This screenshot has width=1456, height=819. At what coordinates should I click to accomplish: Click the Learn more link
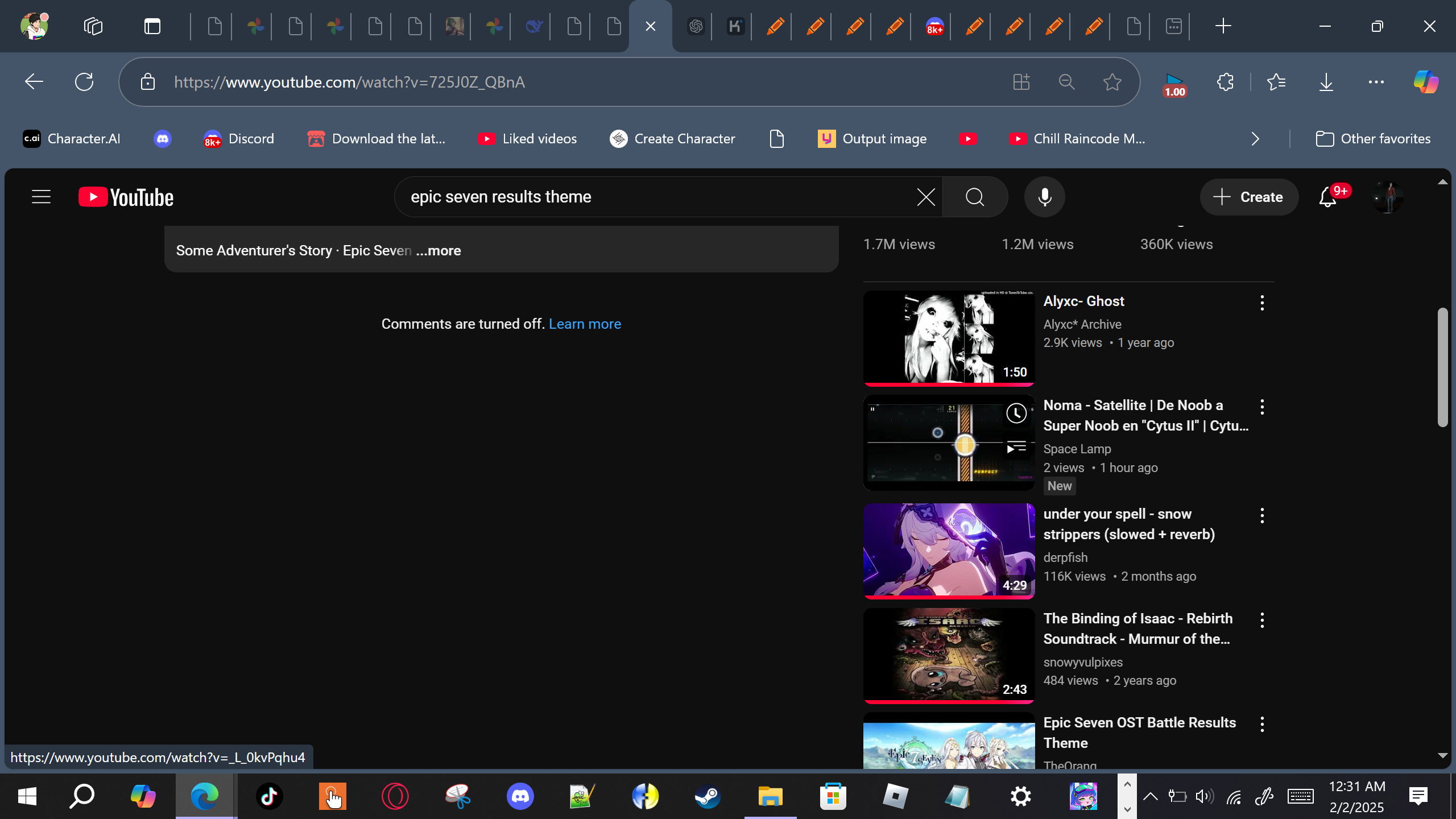[x=585, y=324]
